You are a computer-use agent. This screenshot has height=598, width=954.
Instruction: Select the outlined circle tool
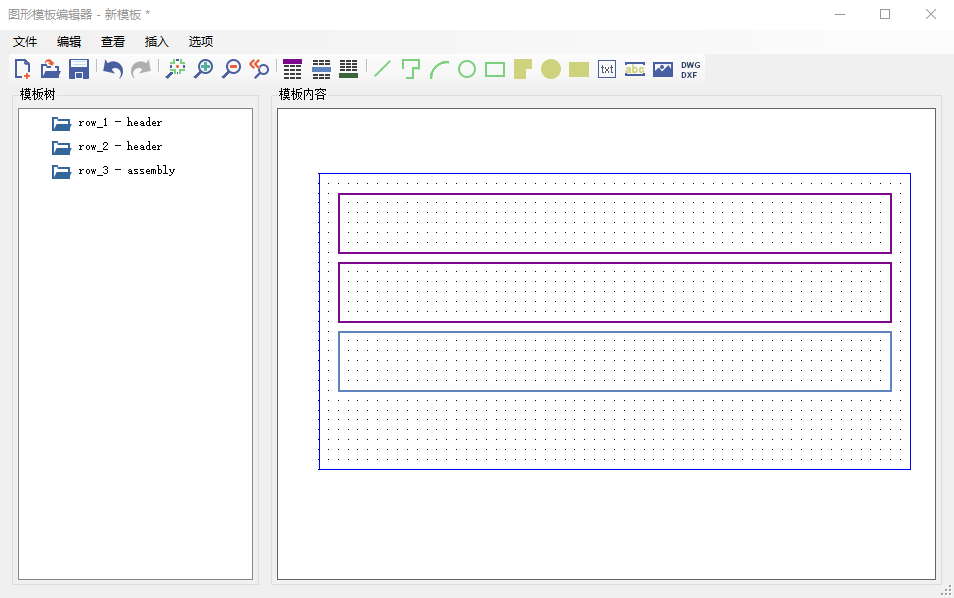pos(467,69)
